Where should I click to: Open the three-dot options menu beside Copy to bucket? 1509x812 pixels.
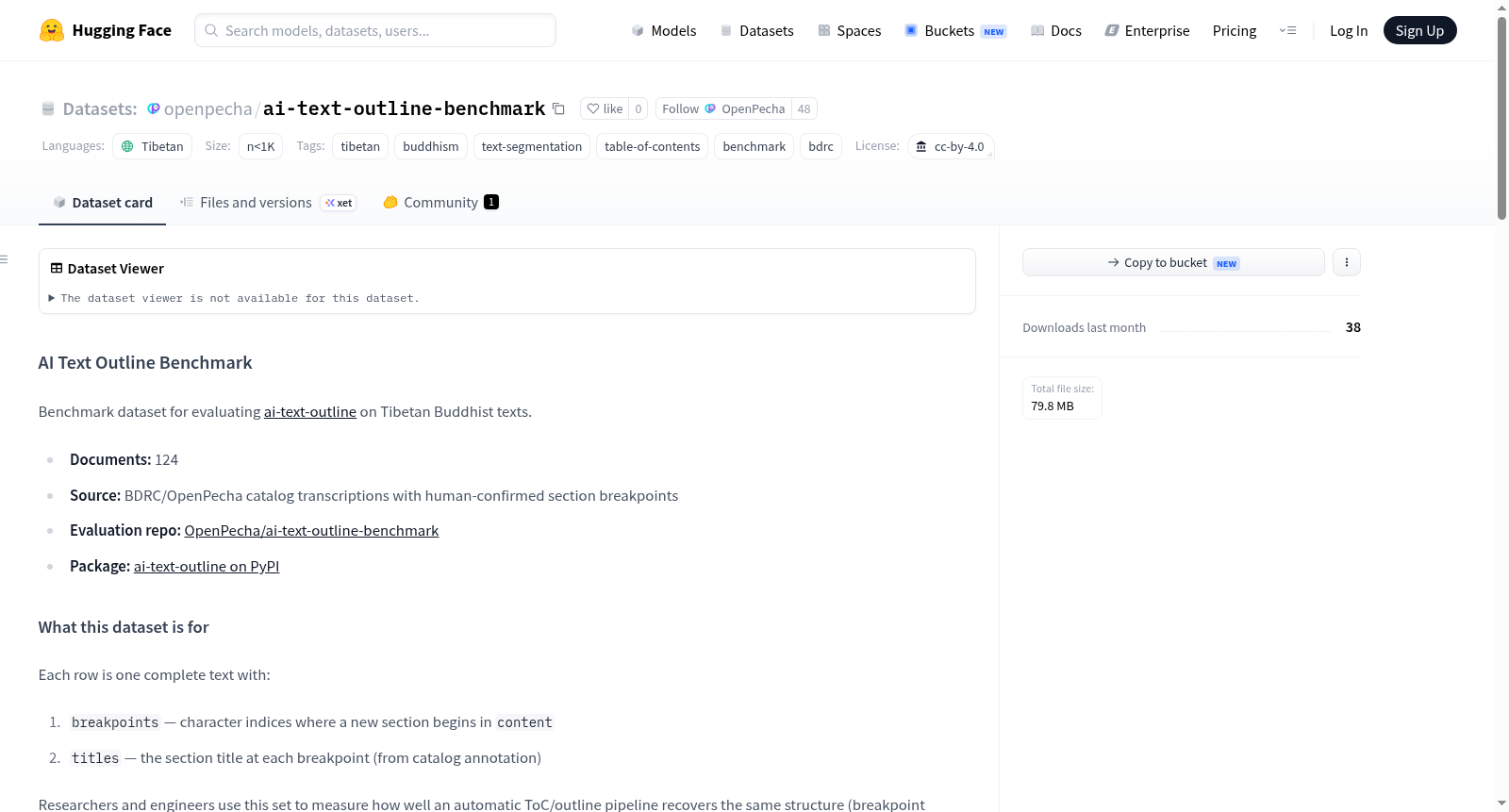[1347, 262]
